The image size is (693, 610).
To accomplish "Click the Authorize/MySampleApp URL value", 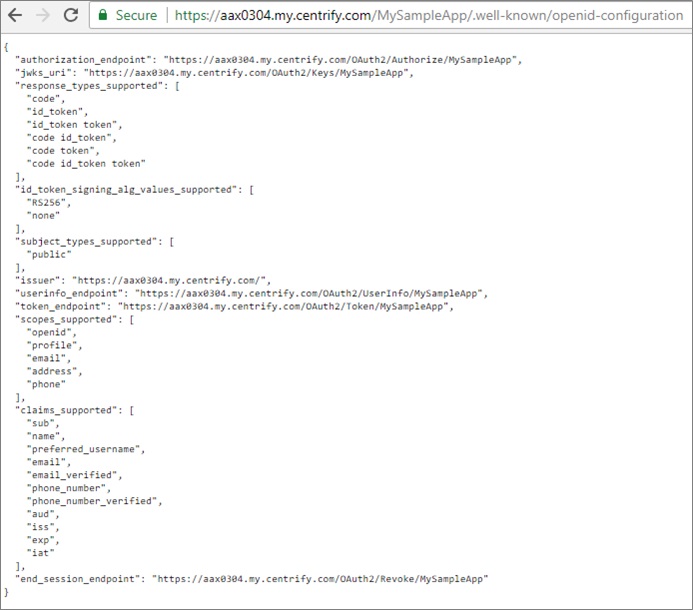I will pos(343,60).
